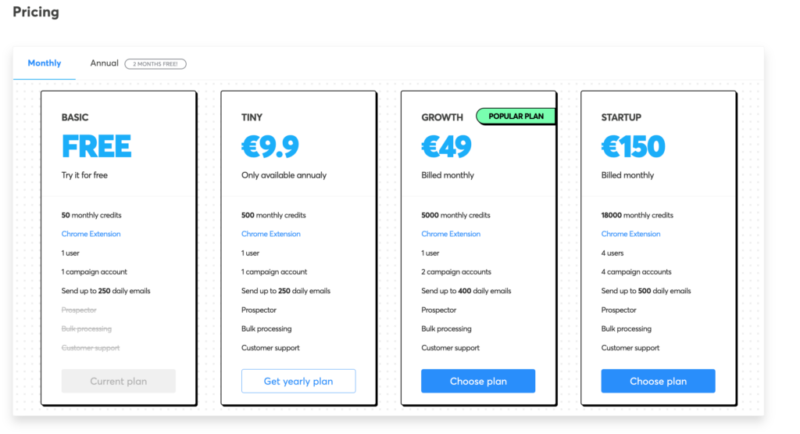Choose the Startup plan
This screenshot has width=800, height=434.
(x=658, y=381)
